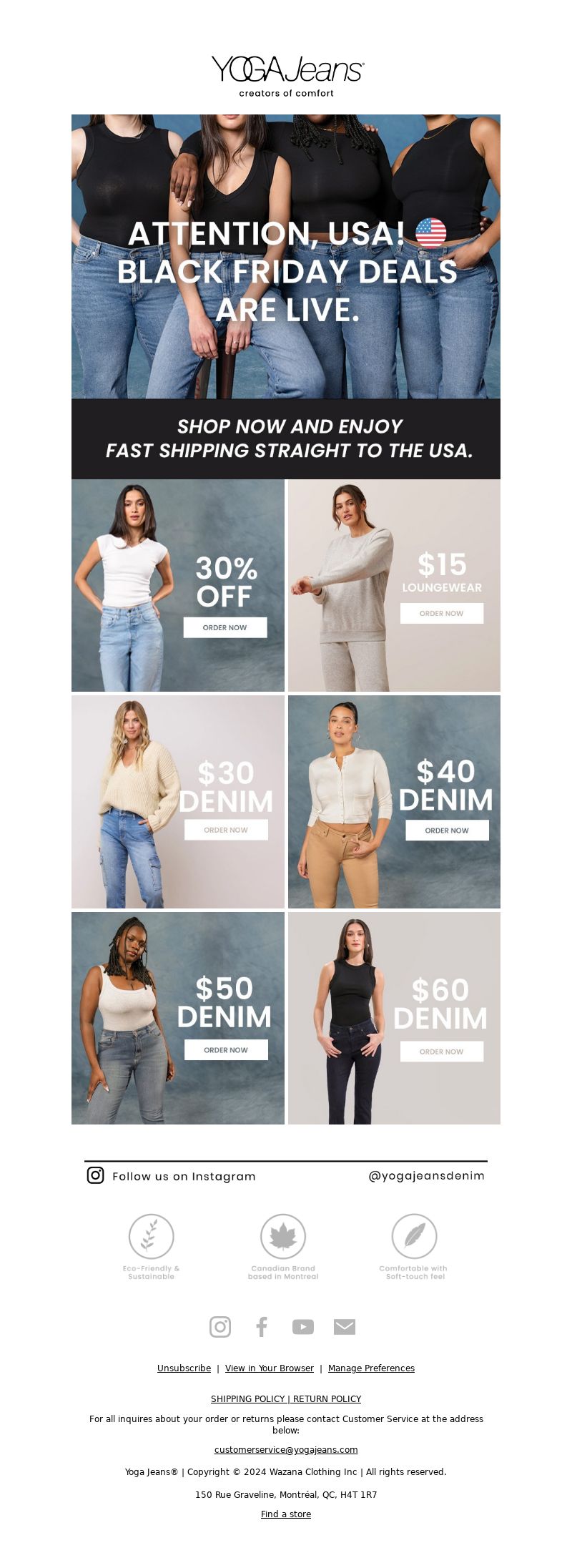The width and height of the screenshot is (572, 1568).
Task: Click the Unsubscribe link
Action: (x=184, y=1368)
